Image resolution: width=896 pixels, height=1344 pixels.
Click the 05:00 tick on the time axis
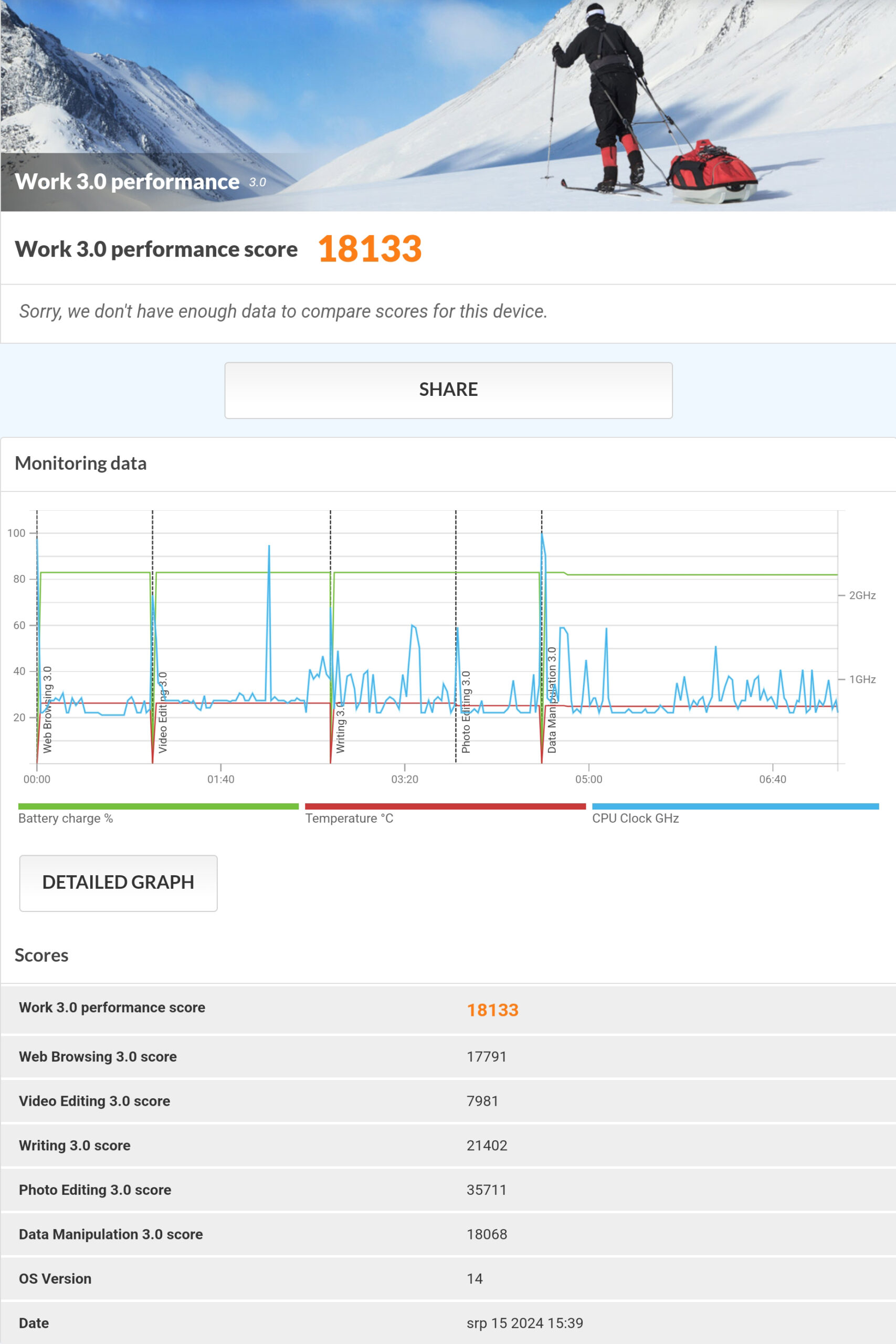coord(588,779)
